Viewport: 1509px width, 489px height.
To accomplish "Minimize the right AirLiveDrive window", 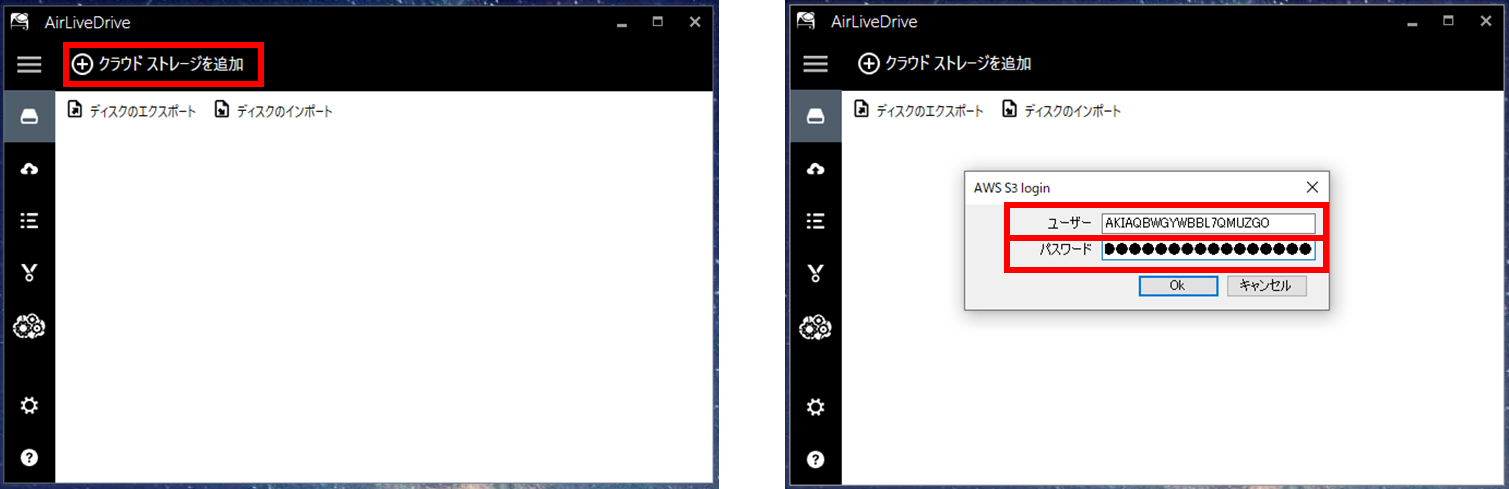I will pos(1410,22).
